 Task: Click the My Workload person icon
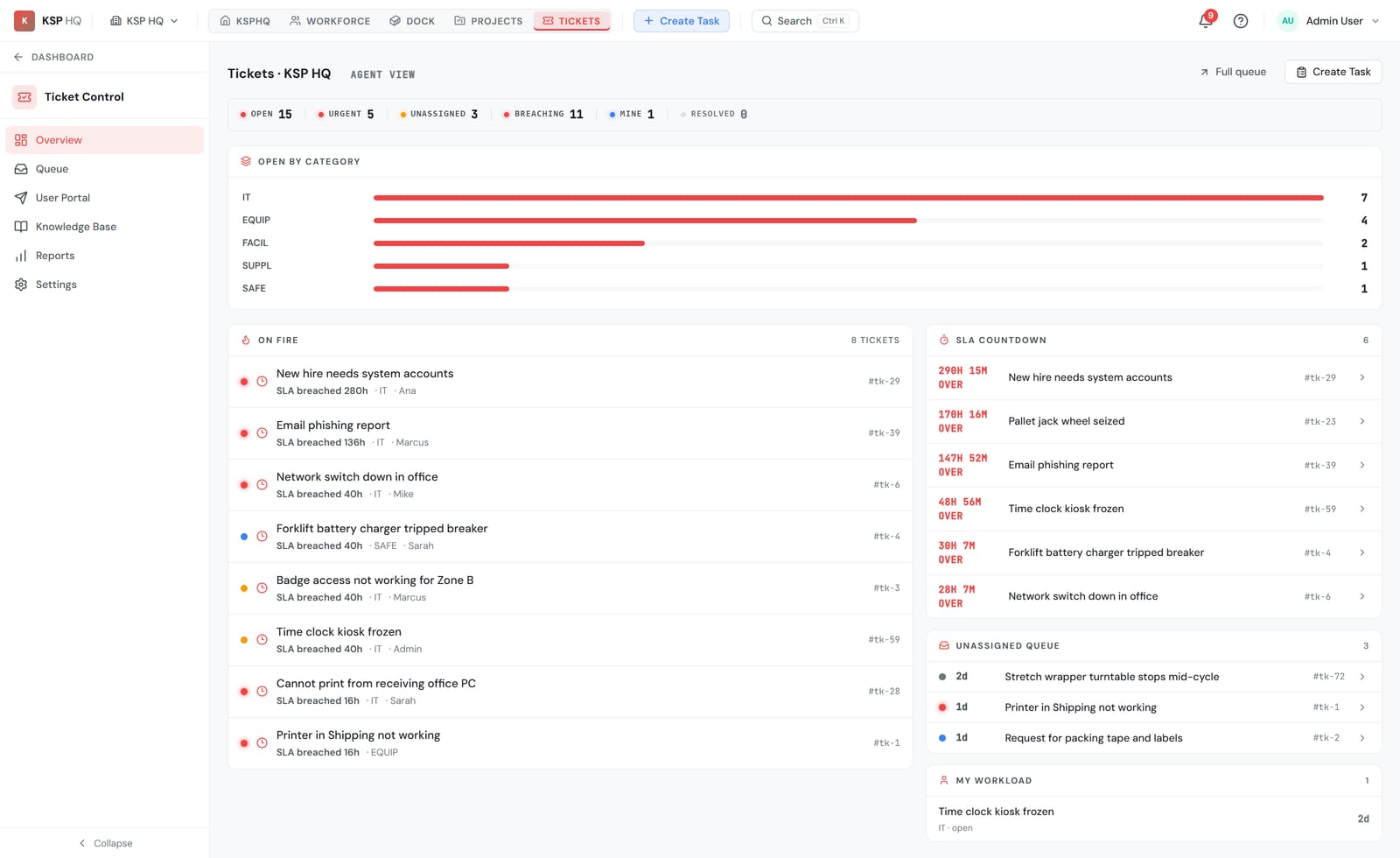pyautogui.click(x=944, y=781)
